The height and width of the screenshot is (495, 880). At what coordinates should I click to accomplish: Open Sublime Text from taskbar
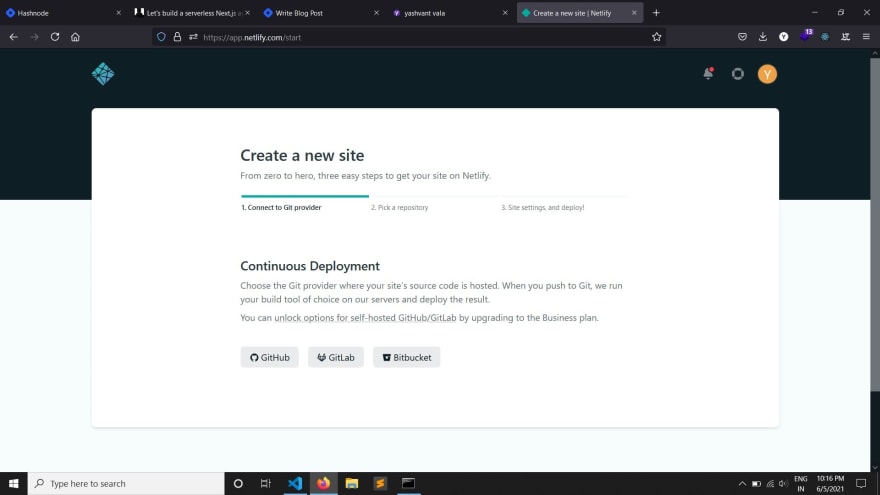coord(380,483)
